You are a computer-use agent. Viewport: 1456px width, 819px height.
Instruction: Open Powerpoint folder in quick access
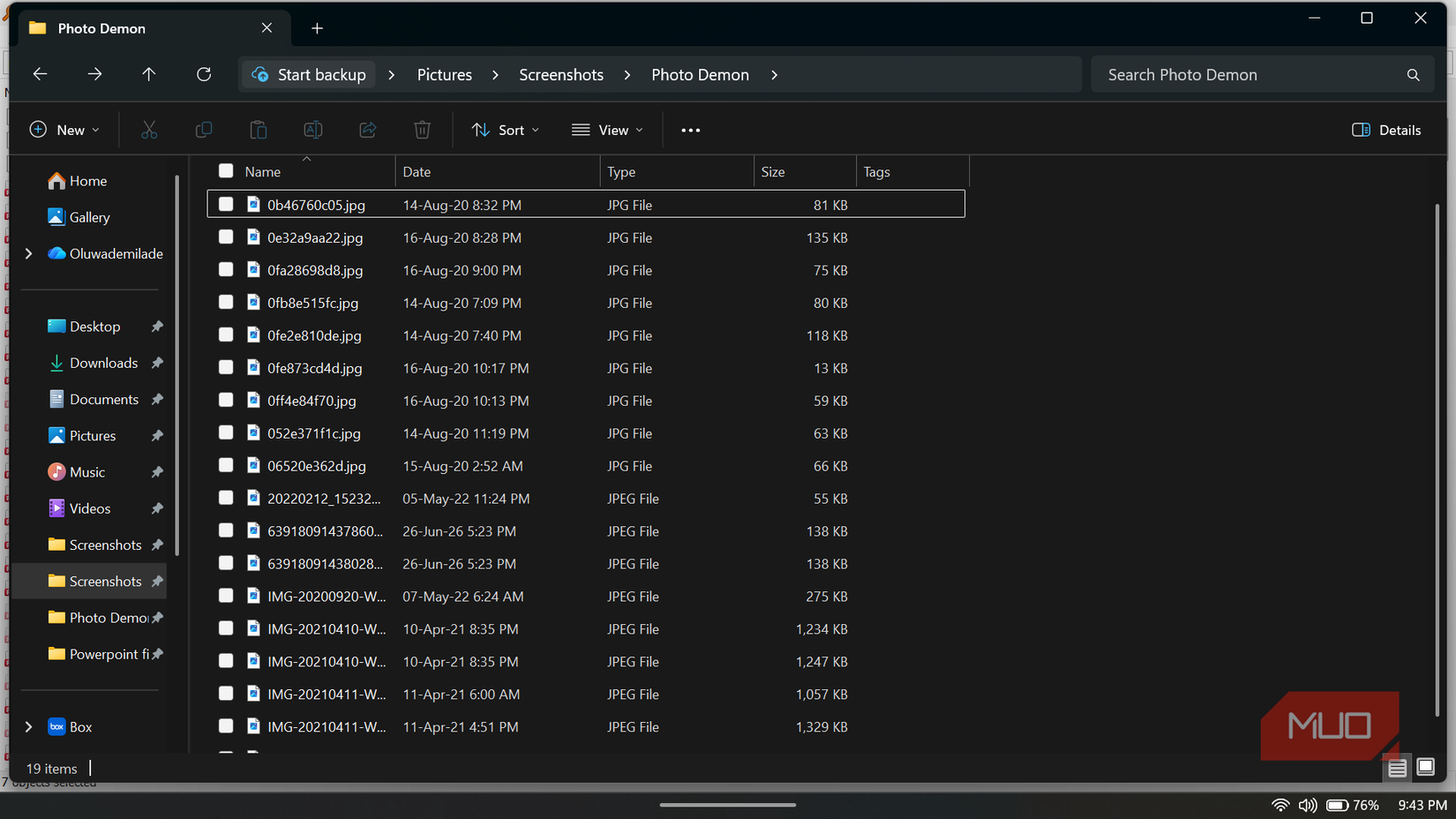(99, 654)
